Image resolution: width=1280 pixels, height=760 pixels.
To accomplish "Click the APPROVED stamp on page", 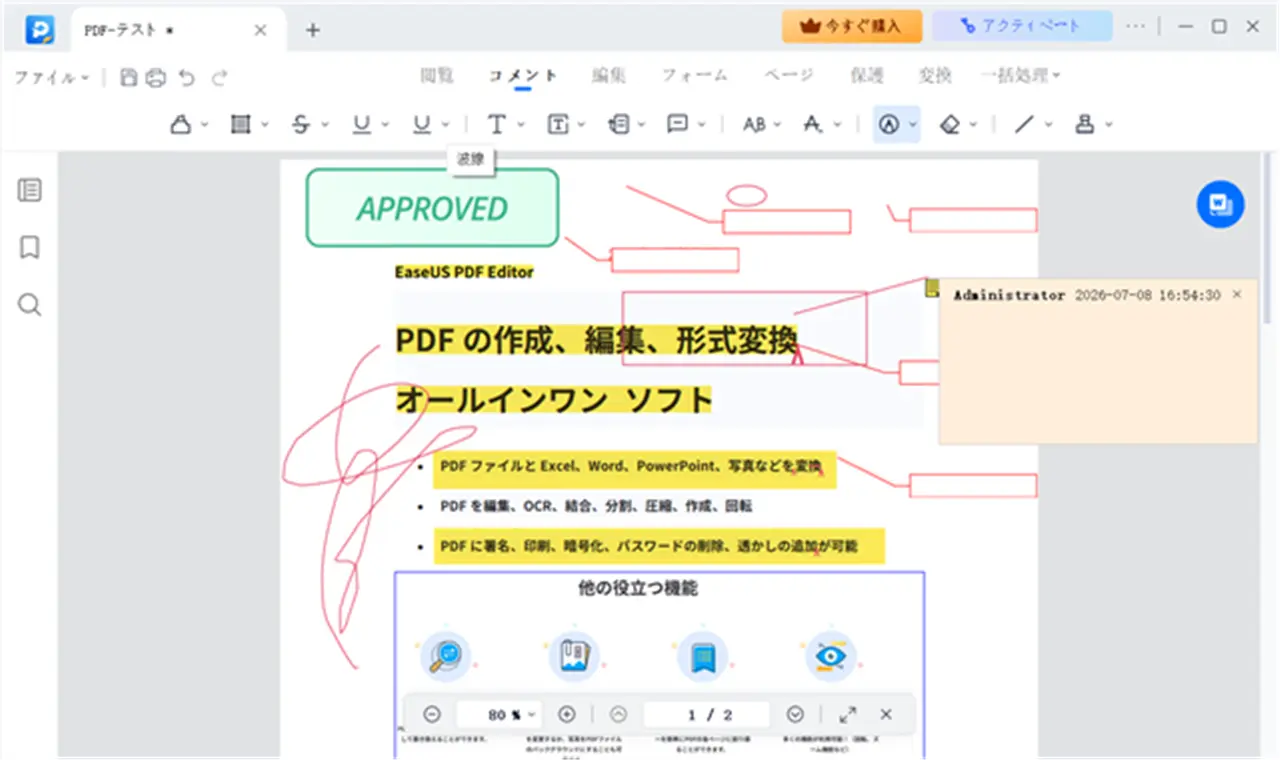I will tap(432, 208).
